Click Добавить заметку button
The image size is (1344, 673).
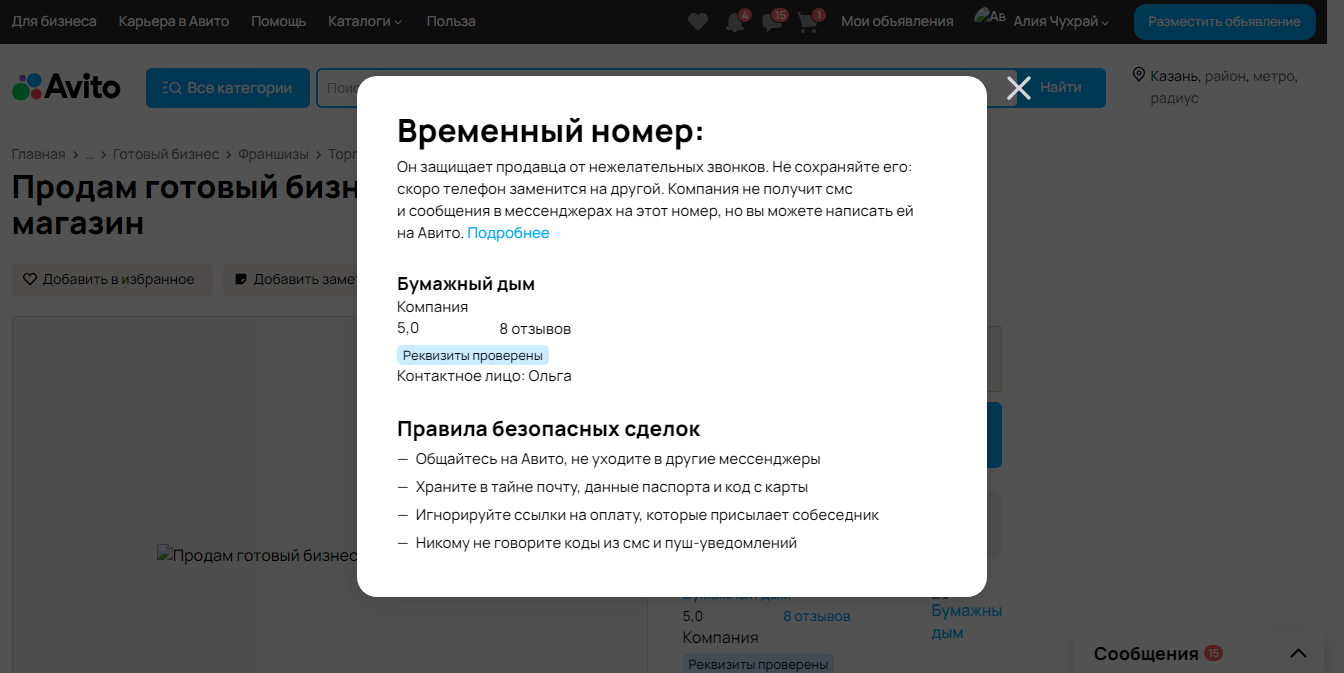(292, 279)
